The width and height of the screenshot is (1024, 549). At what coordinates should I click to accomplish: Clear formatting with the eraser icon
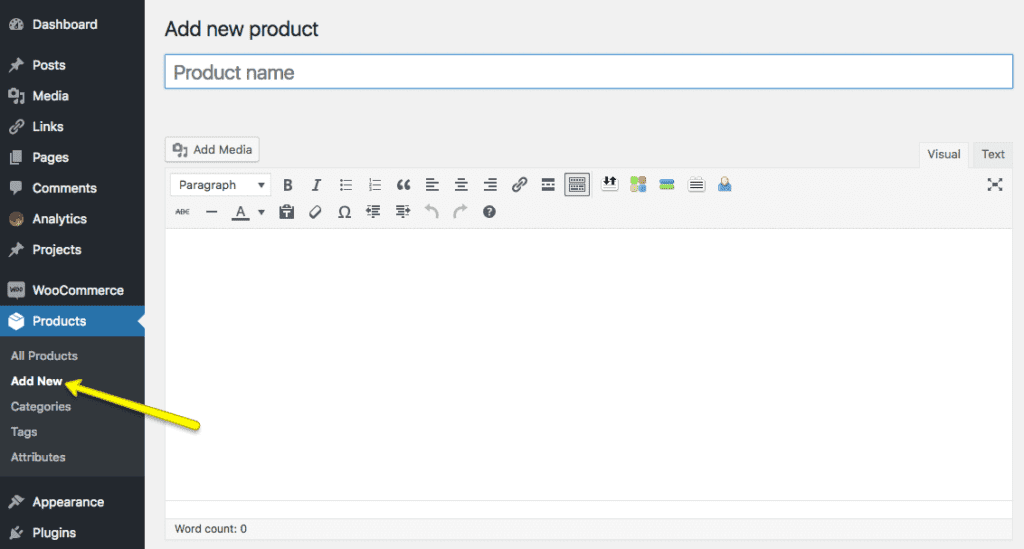tap(315, 212)
